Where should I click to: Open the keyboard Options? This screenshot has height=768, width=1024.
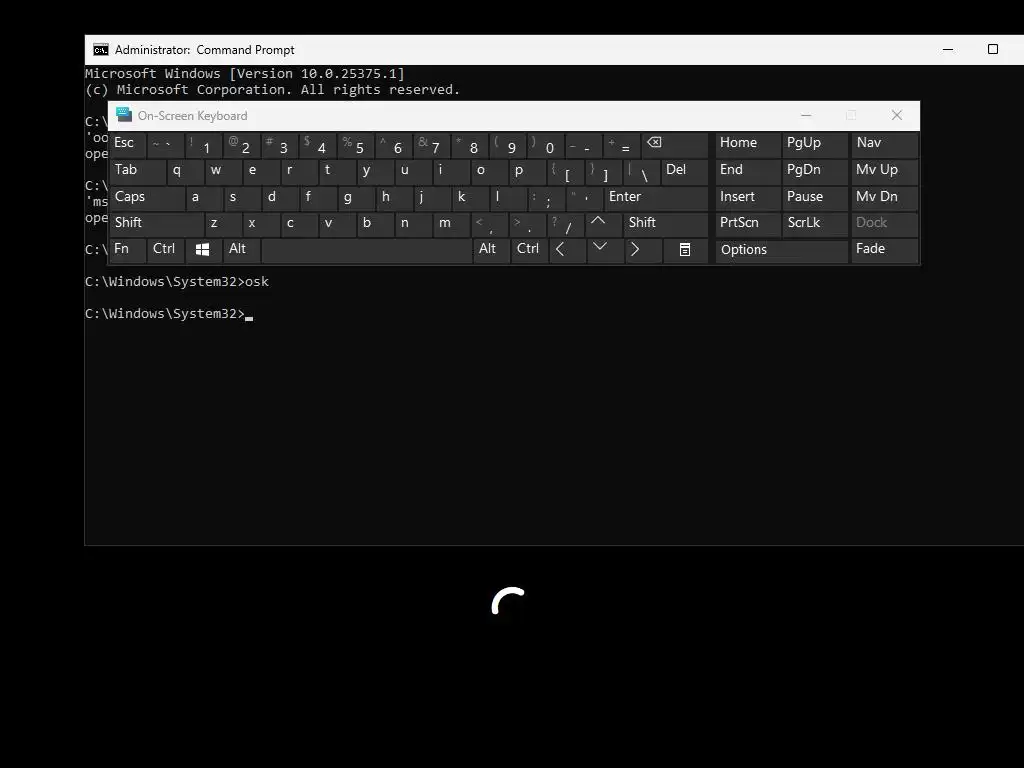782,250
